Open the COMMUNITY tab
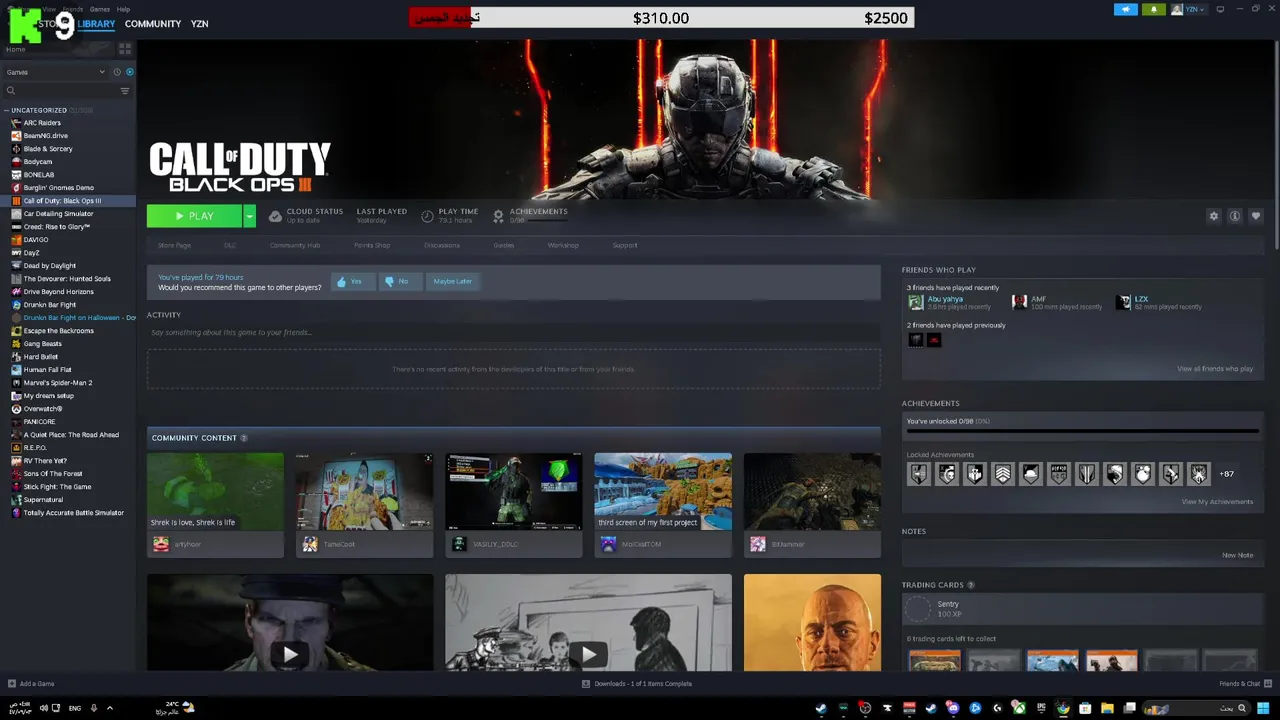This screenshot has width=1280, height=720. click(153, 24)
